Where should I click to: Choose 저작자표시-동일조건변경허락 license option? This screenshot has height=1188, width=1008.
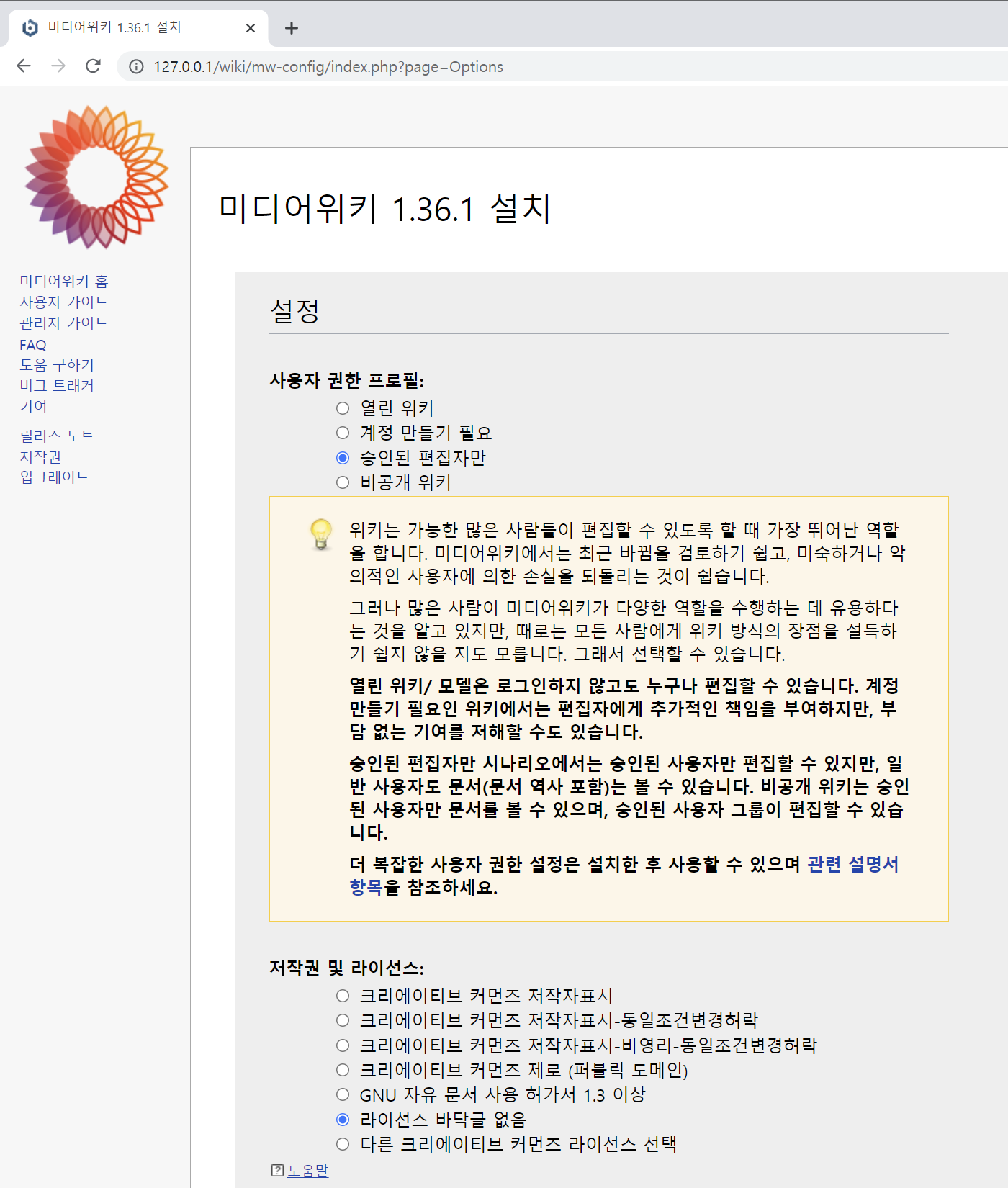(x=343, y=1020)
